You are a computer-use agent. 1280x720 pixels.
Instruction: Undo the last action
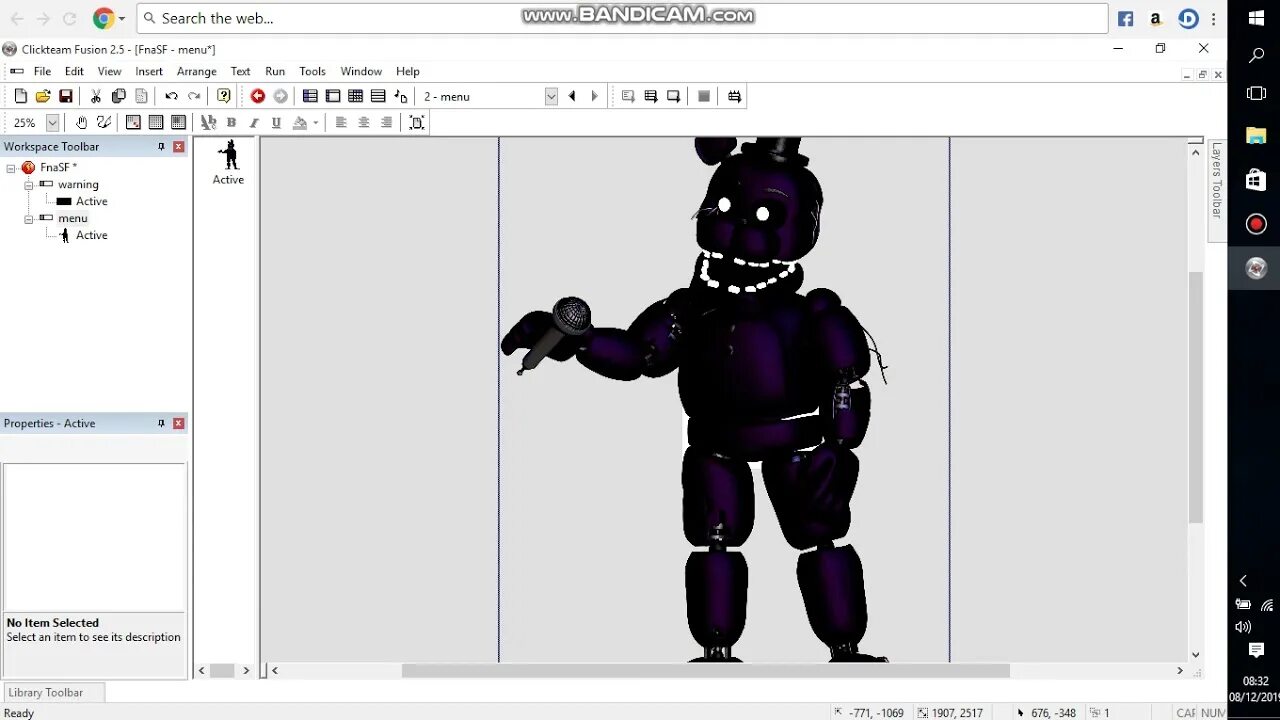[x=171, y=96]
